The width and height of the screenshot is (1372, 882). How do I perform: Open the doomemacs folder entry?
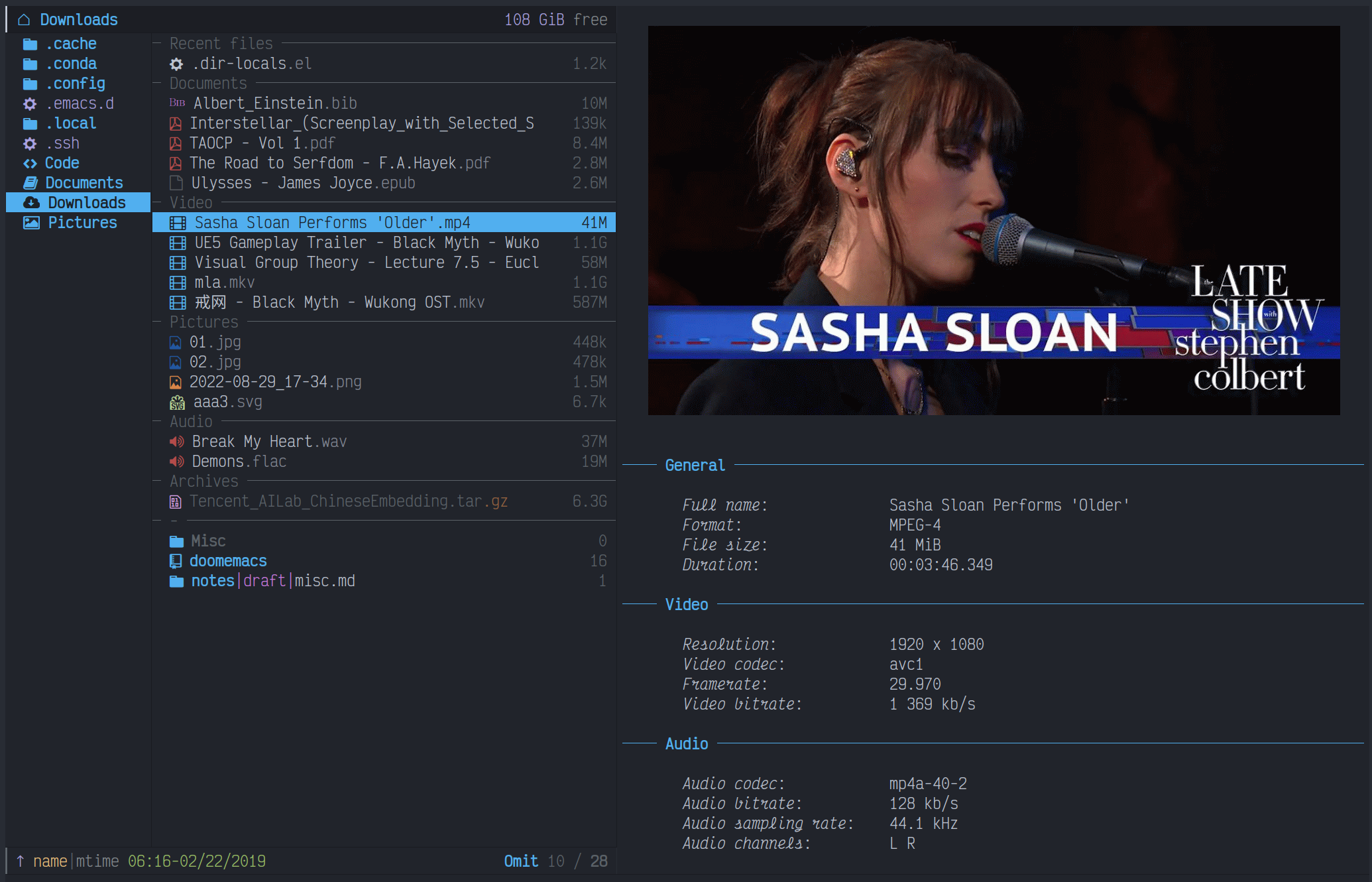[x=228, y=561]
